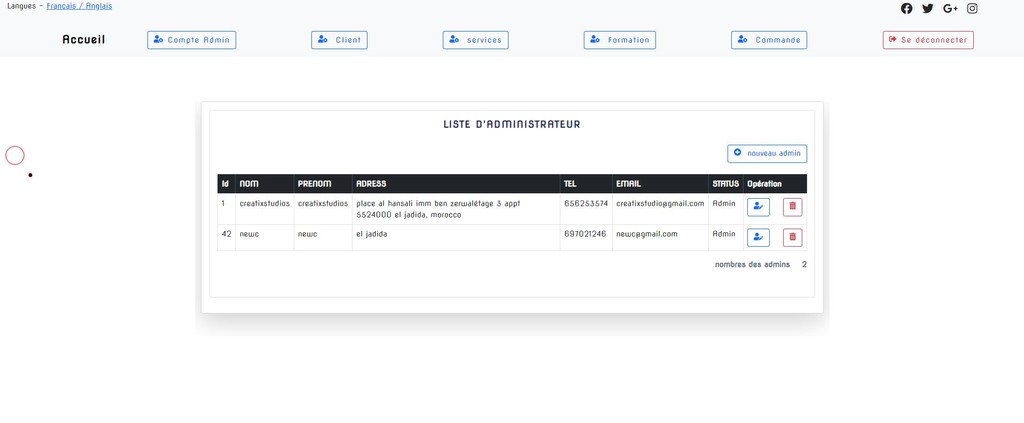Open the services menu button

point(475,40)
